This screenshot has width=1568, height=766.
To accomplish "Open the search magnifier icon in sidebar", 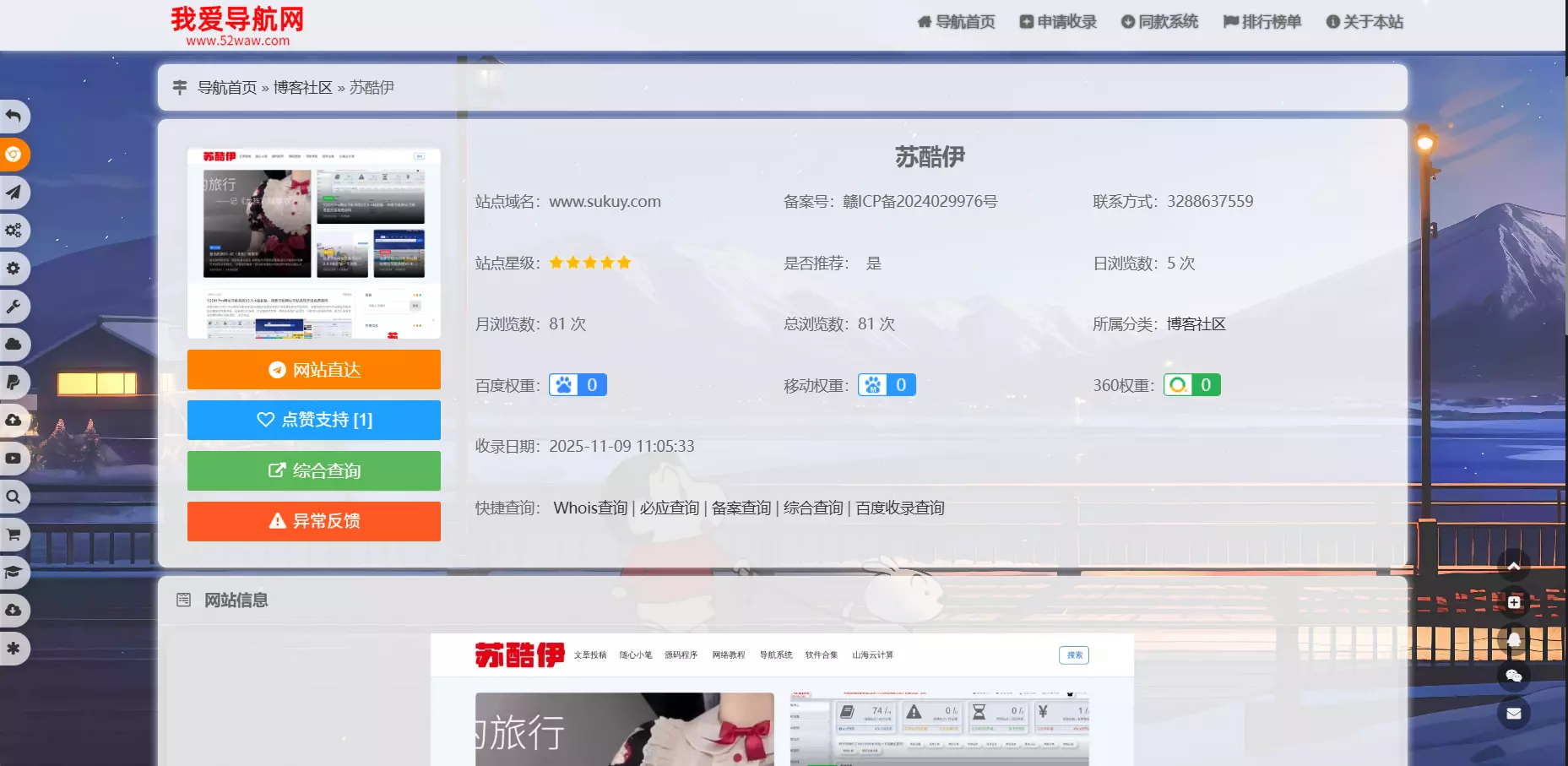I will coord(14,496).
